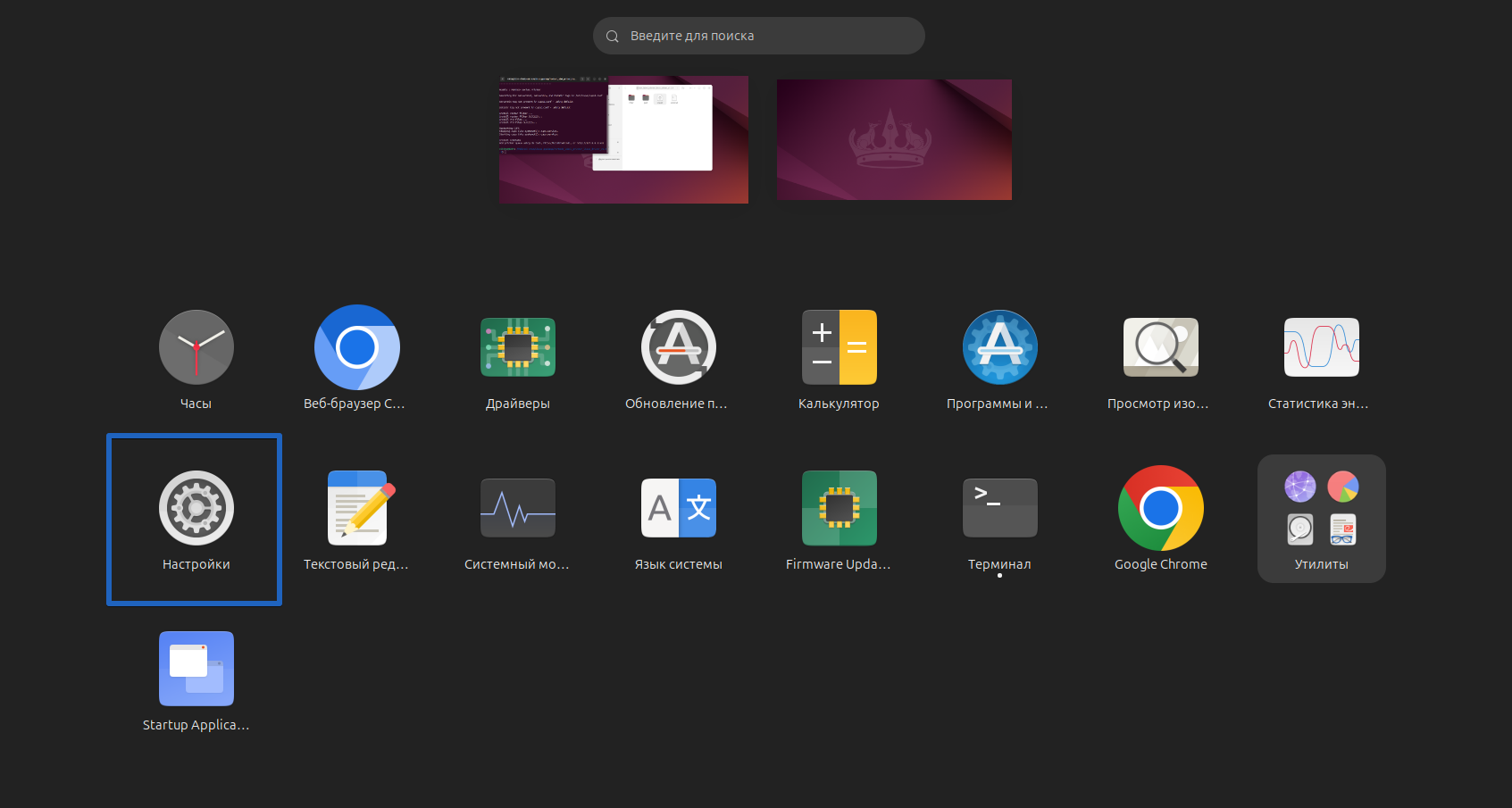Launch the image viewer app
The height and width of the screenshot is (808, 1512).
click(x=1160, y=348)
